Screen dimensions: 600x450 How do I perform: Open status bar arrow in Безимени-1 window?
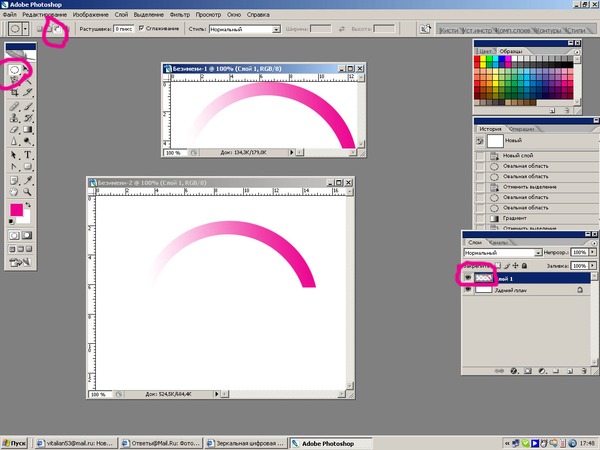click(291, 152)
